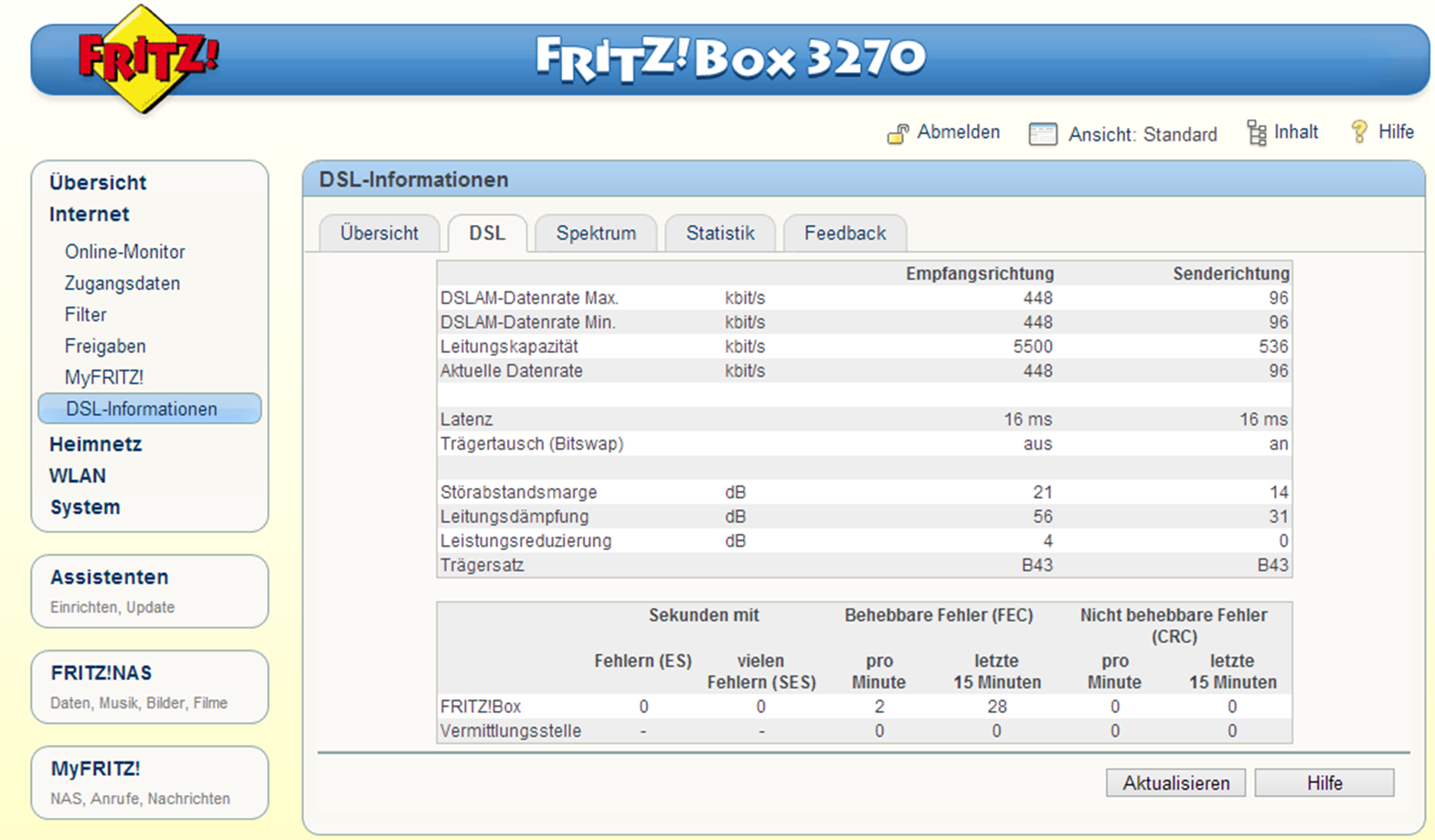The height and width of the screenshot is (840, 1435).
Task: Click Störabstandsmarge value 21
Action: [1043, 492]
